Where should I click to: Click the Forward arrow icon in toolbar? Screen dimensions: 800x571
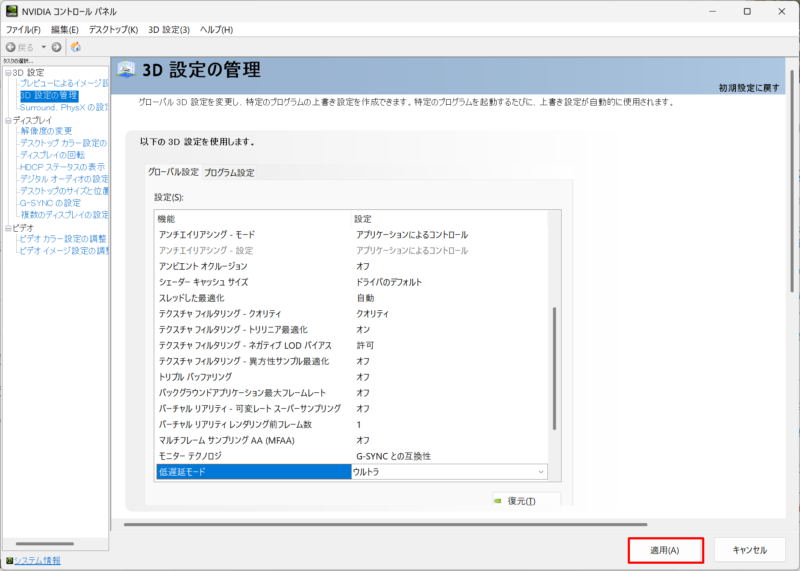[57, 47]
